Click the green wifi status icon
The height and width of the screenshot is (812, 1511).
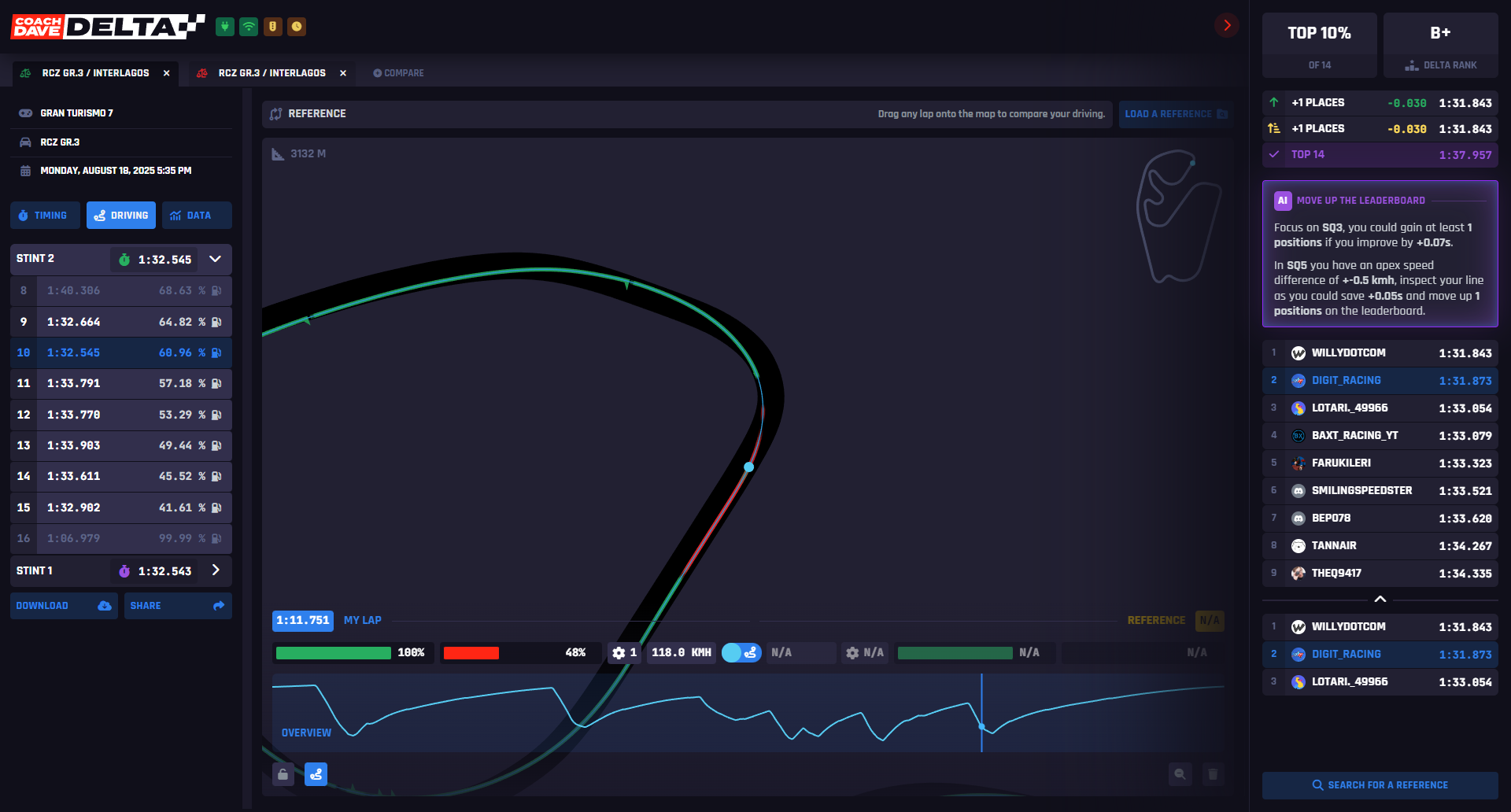249,27
